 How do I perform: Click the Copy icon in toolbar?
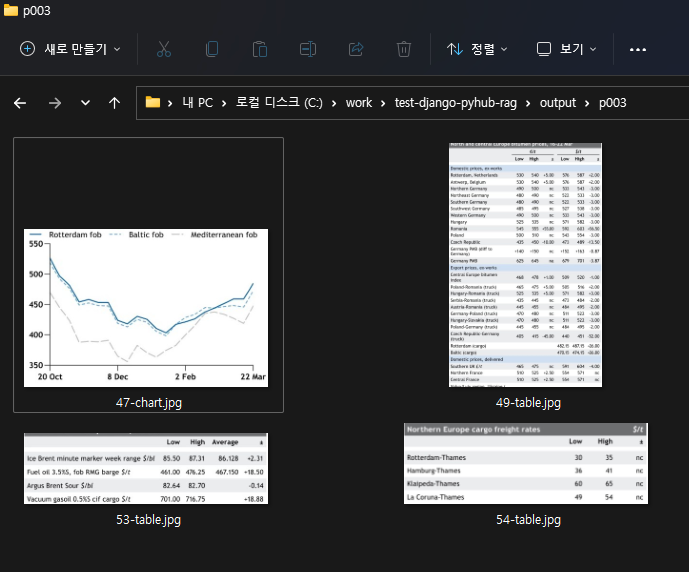coord(212,49)
